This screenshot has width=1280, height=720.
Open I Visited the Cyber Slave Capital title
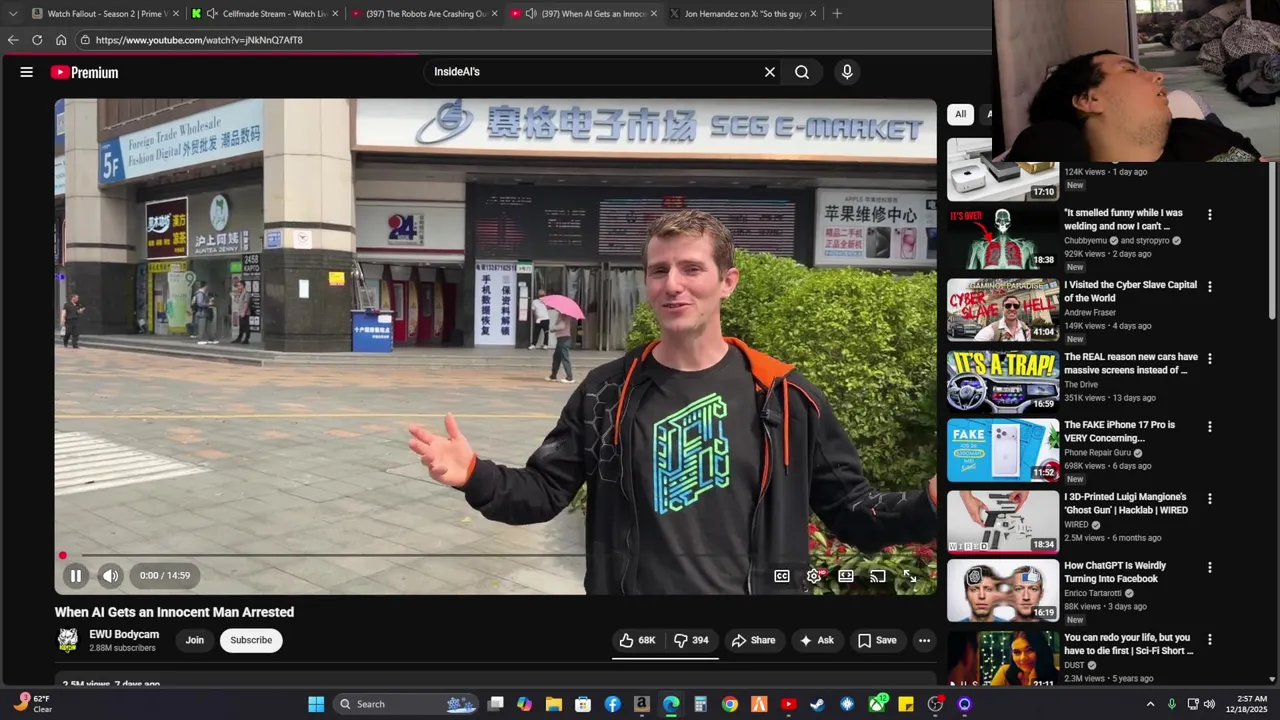(1130, 291)
